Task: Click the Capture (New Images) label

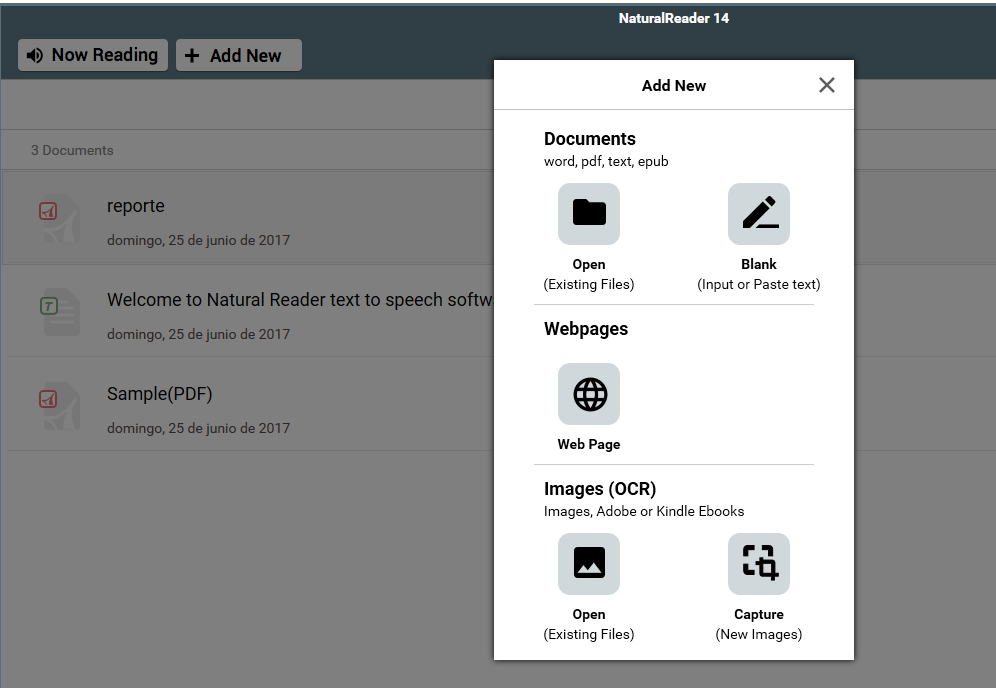Action: (758, 624)
